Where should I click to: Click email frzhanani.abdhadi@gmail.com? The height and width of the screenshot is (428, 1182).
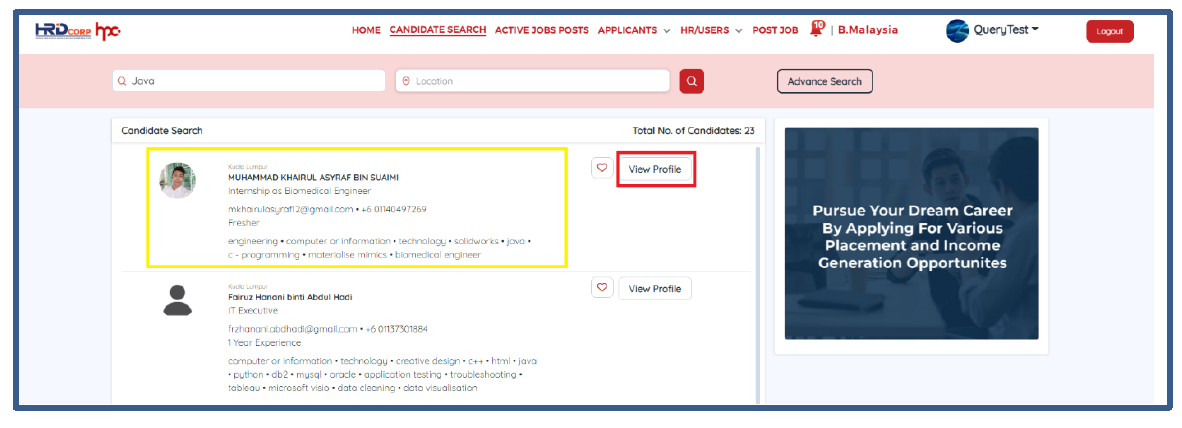coord(292,329)
